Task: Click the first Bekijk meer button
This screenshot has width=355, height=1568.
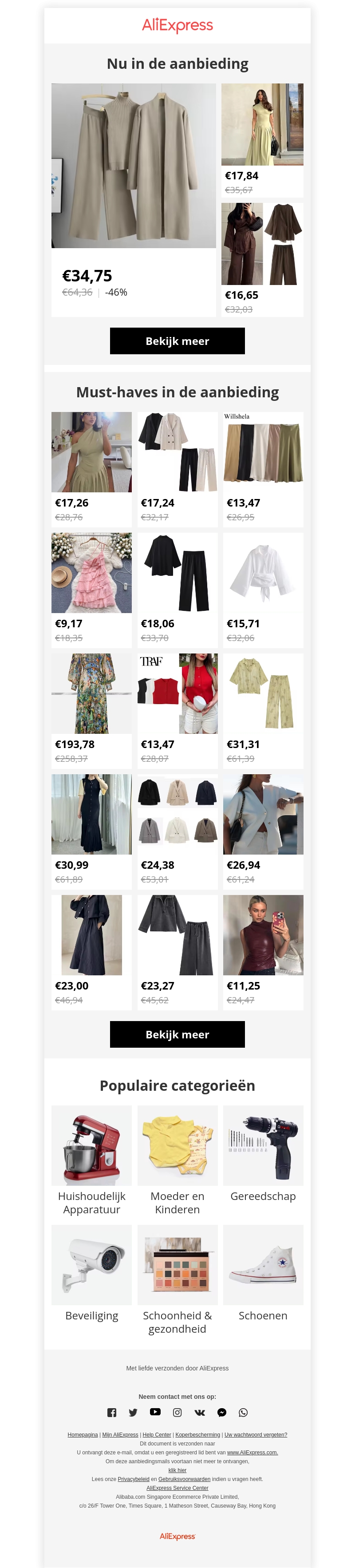Action: click(177, 341)
